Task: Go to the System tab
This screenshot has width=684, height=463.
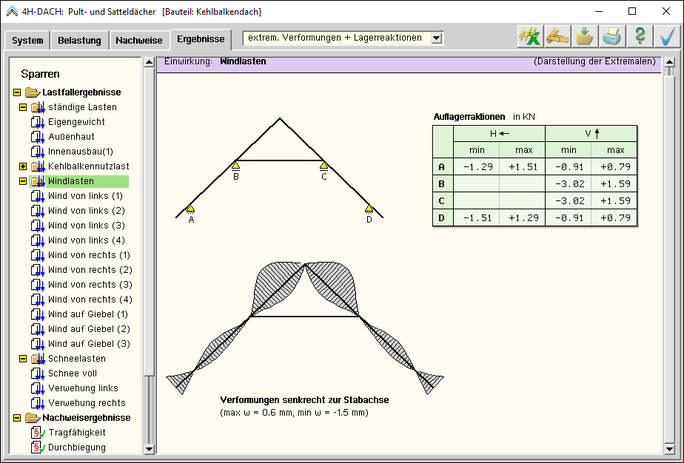Action: click(x=28, y=41)
